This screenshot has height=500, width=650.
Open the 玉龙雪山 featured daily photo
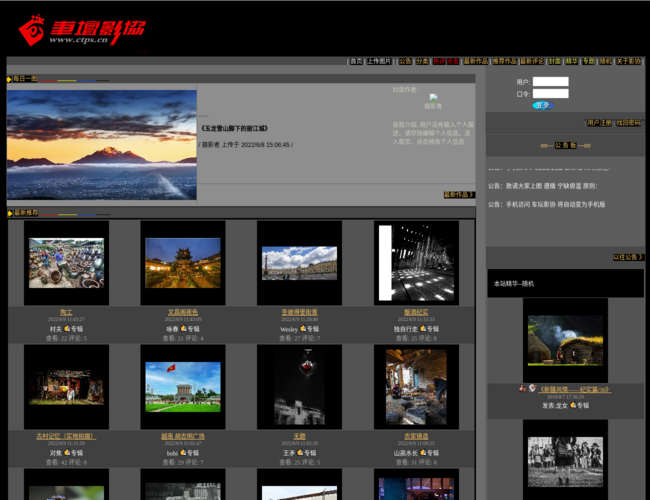point(102,145)
